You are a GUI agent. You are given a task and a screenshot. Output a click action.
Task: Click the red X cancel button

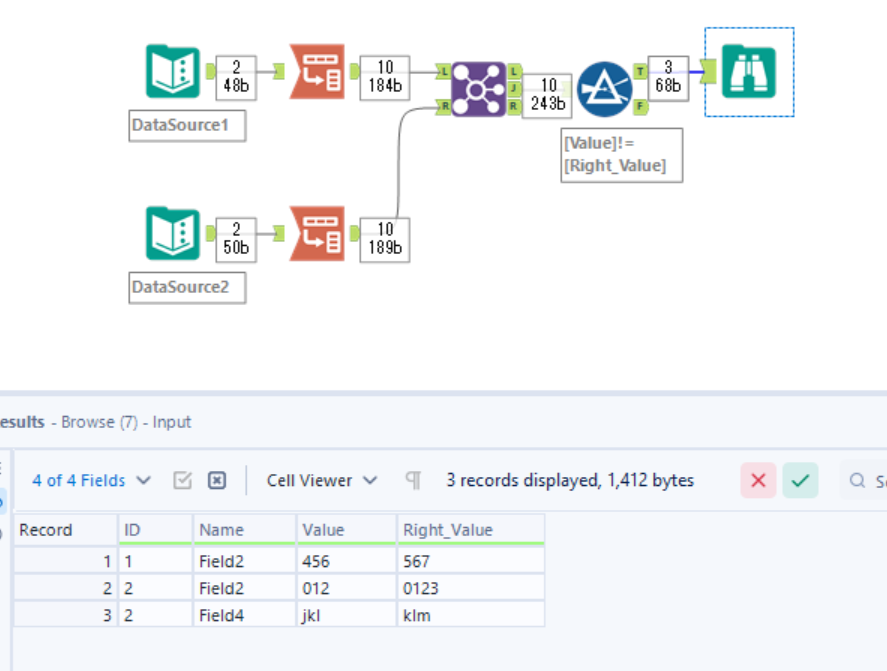[x=758, y=480]
